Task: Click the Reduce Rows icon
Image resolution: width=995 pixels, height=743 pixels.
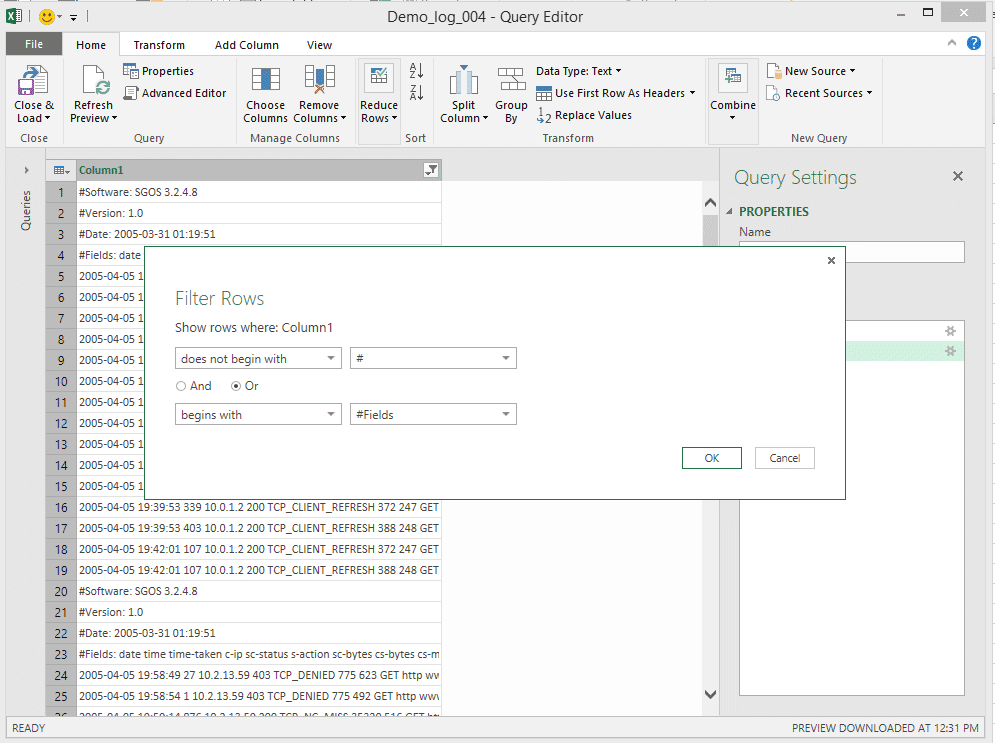Action: pos(379,77)
